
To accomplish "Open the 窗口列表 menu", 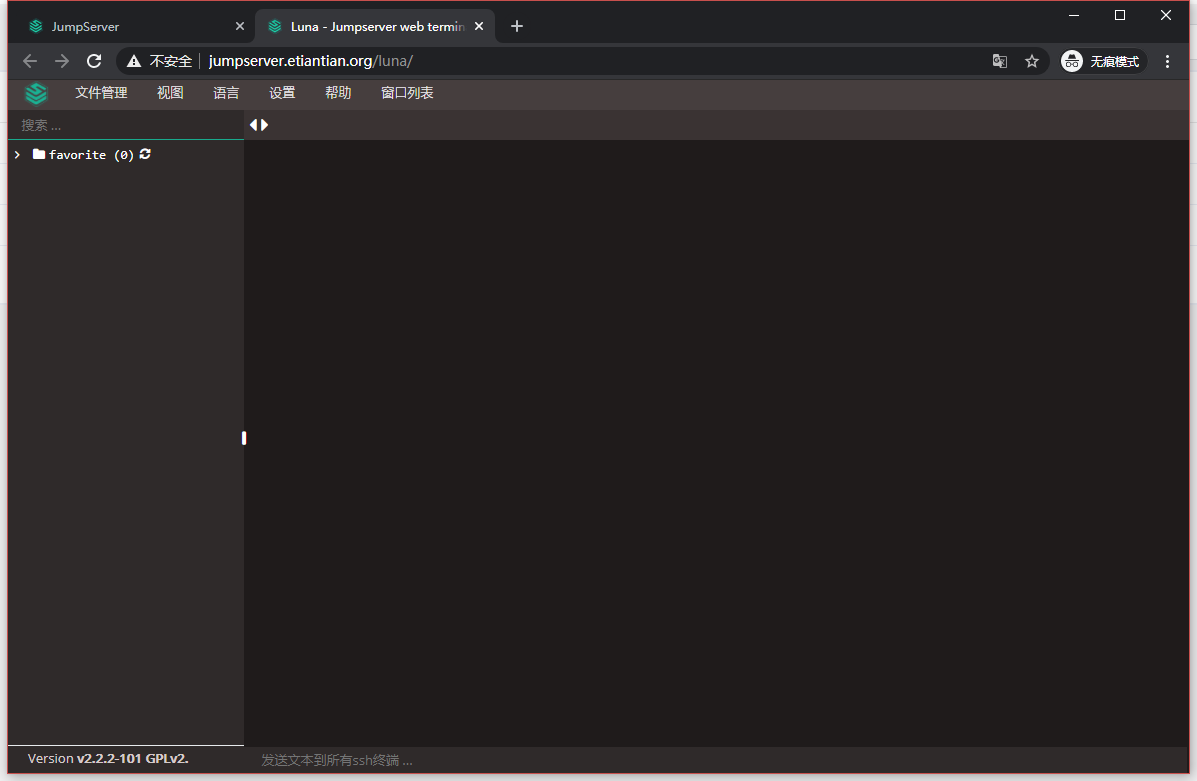I will 407,93.
